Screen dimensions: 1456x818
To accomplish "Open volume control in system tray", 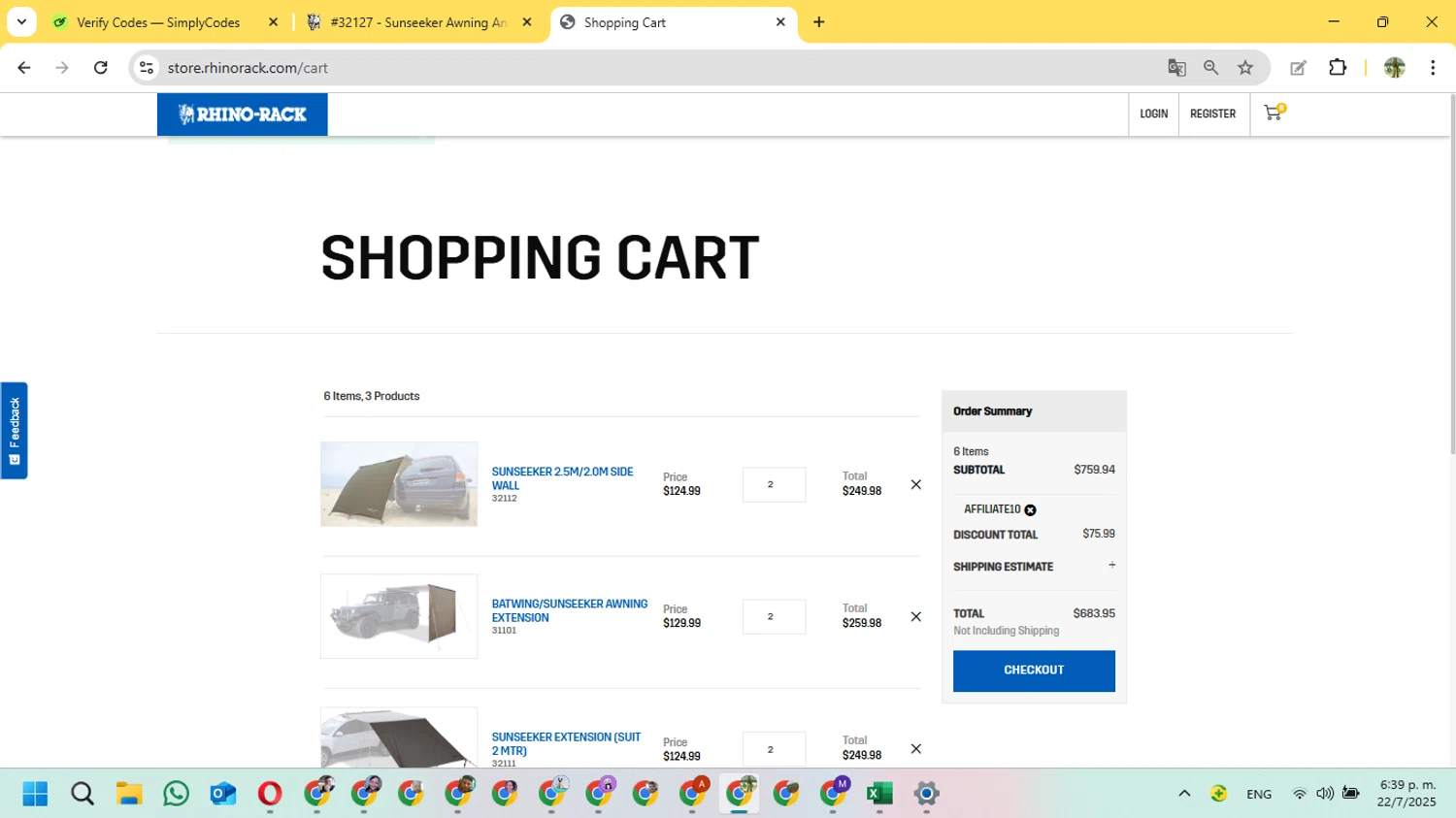I will (x=1325, y=794).
